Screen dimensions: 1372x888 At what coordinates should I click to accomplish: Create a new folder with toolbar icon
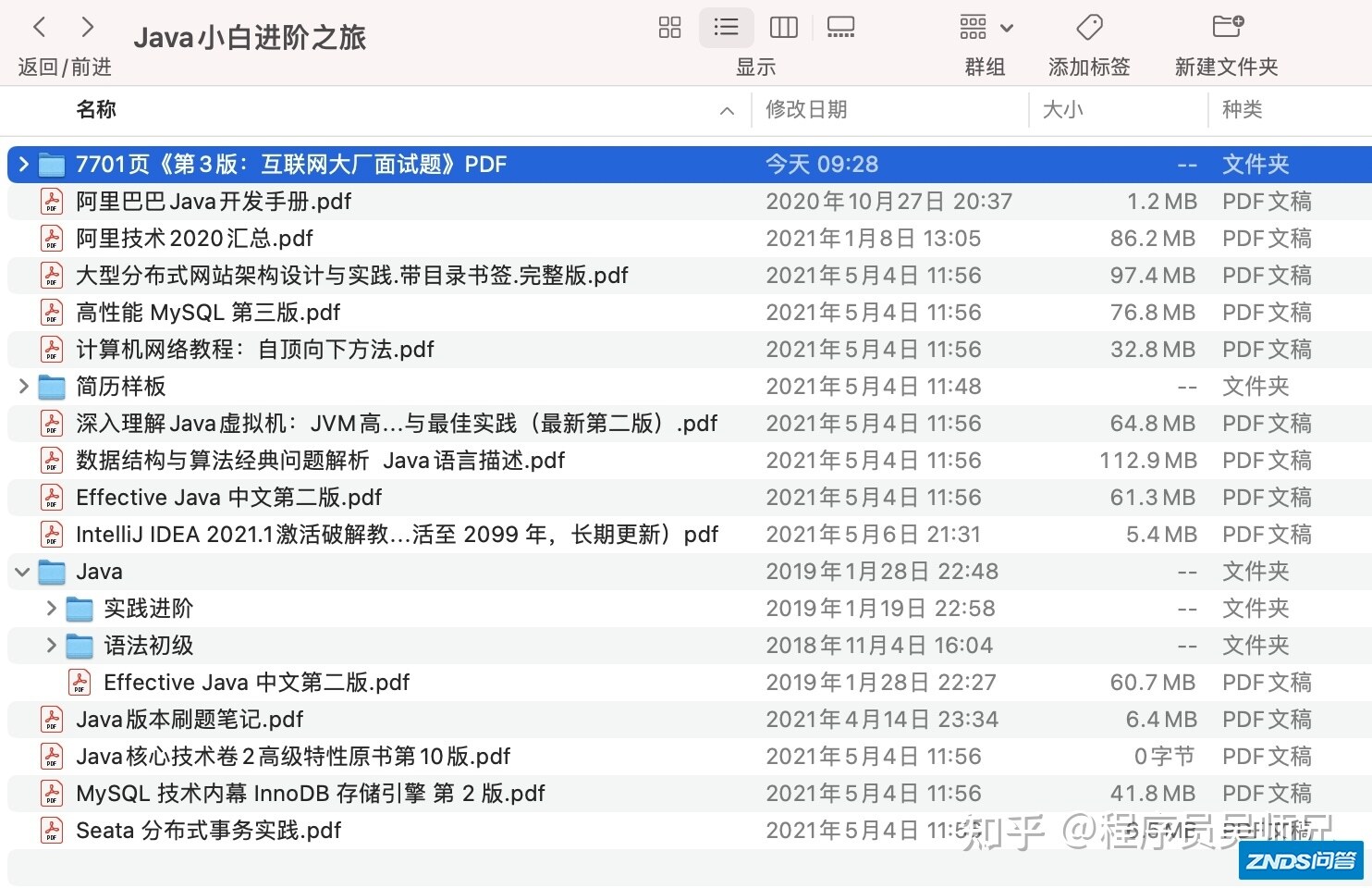coord(1227,28)
